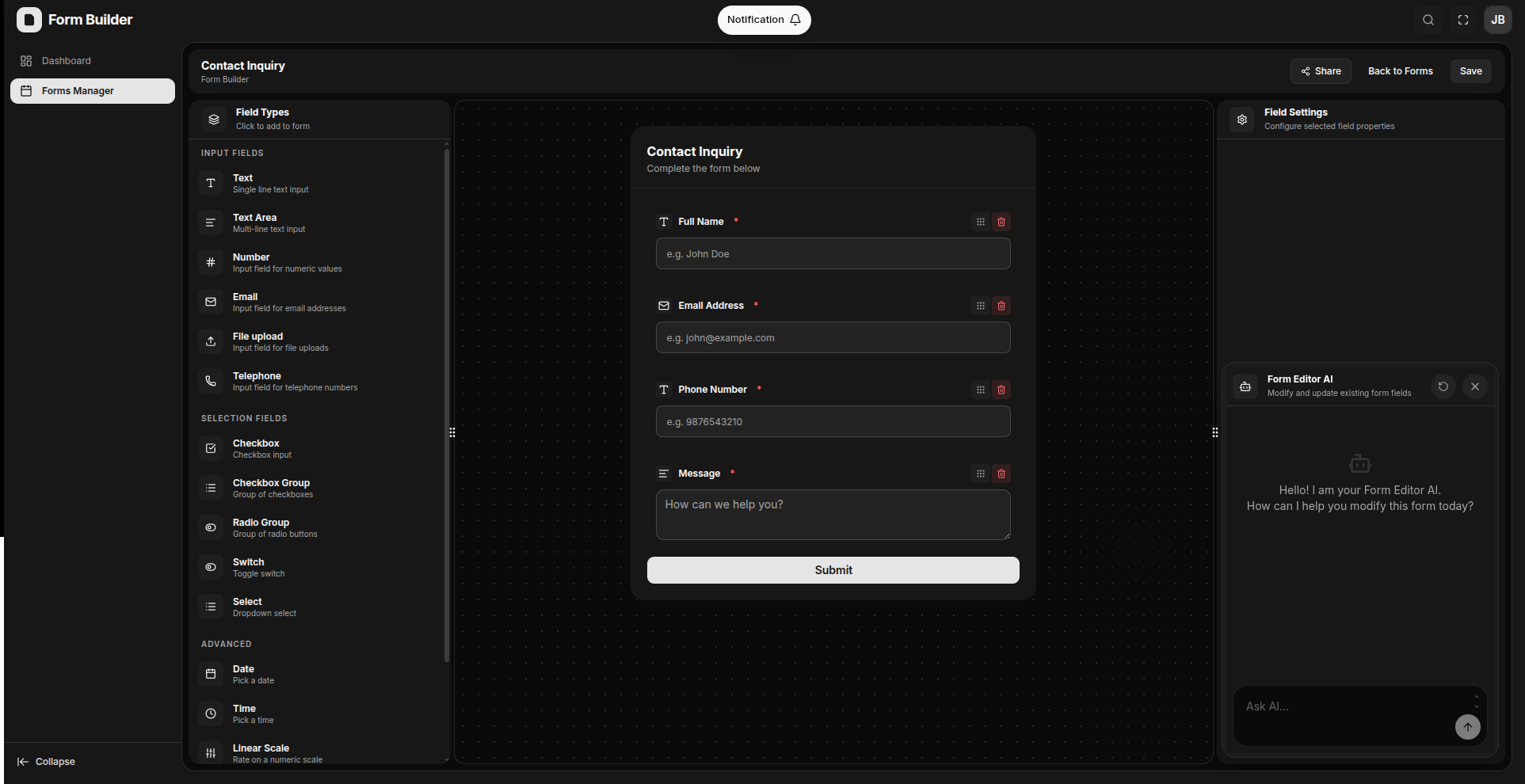Add a Text Area field
The height and width of the screenshot is (784, 1525).
[319, 223]
